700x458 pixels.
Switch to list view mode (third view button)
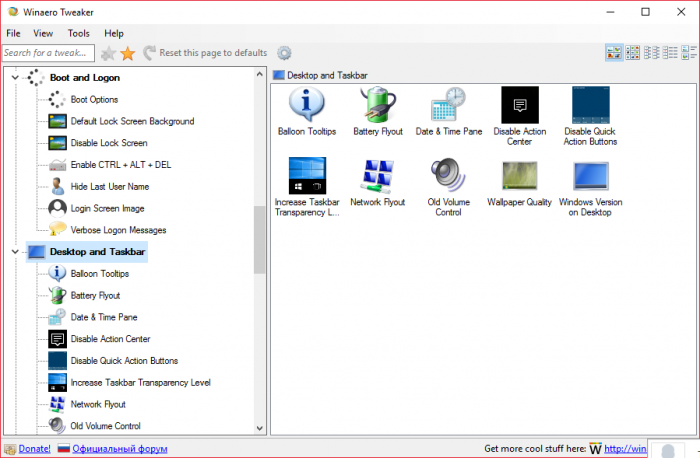(x=651, y=53)
